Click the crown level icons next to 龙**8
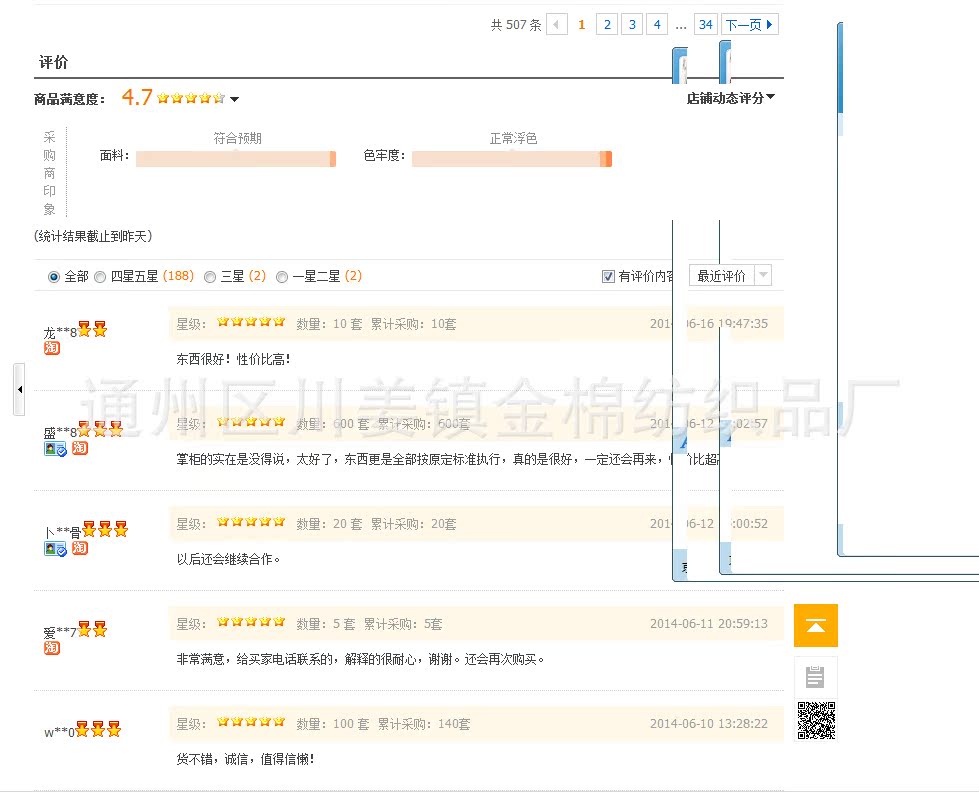 click(92, 329)
